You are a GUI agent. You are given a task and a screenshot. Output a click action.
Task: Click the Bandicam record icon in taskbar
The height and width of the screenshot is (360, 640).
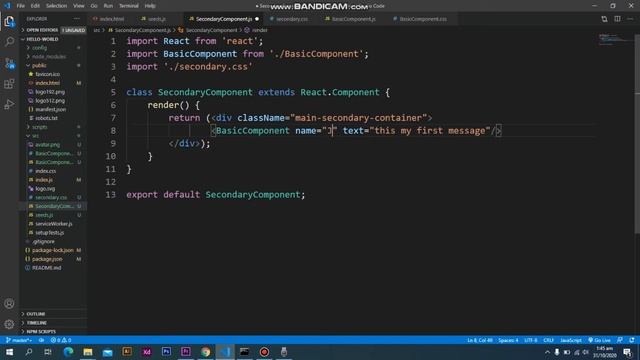[264, 351]
